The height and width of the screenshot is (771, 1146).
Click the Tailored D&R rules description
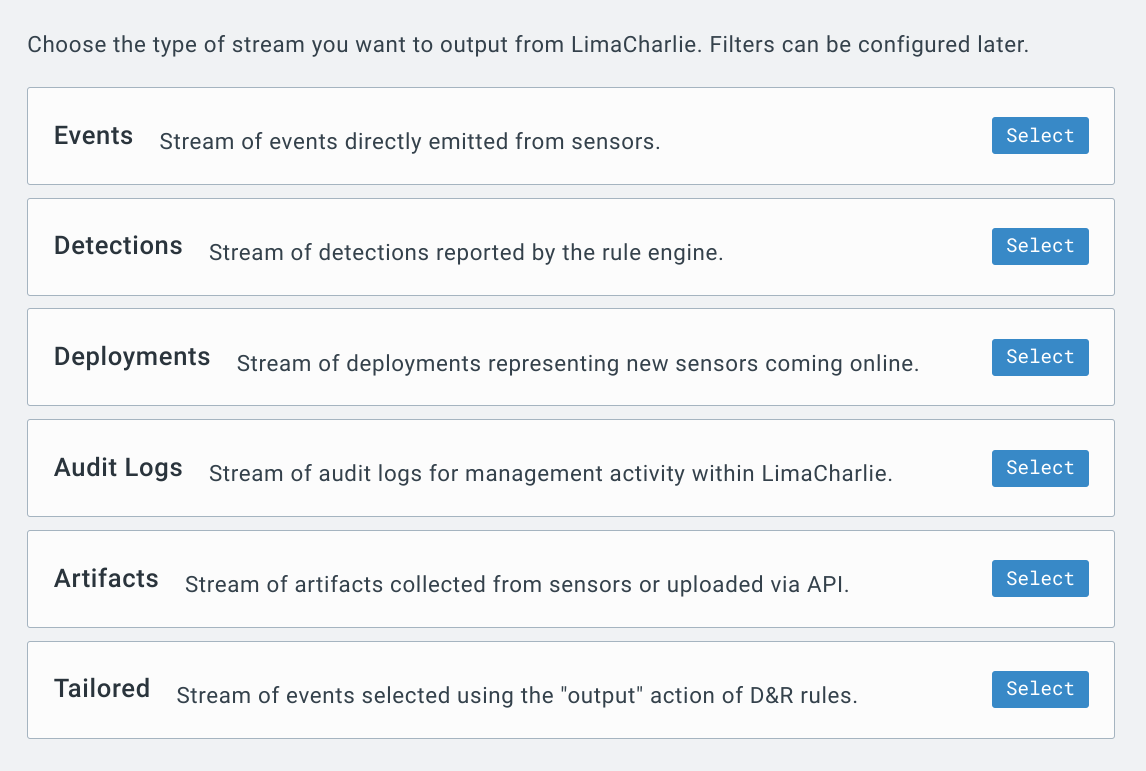(x=517, y=696)
